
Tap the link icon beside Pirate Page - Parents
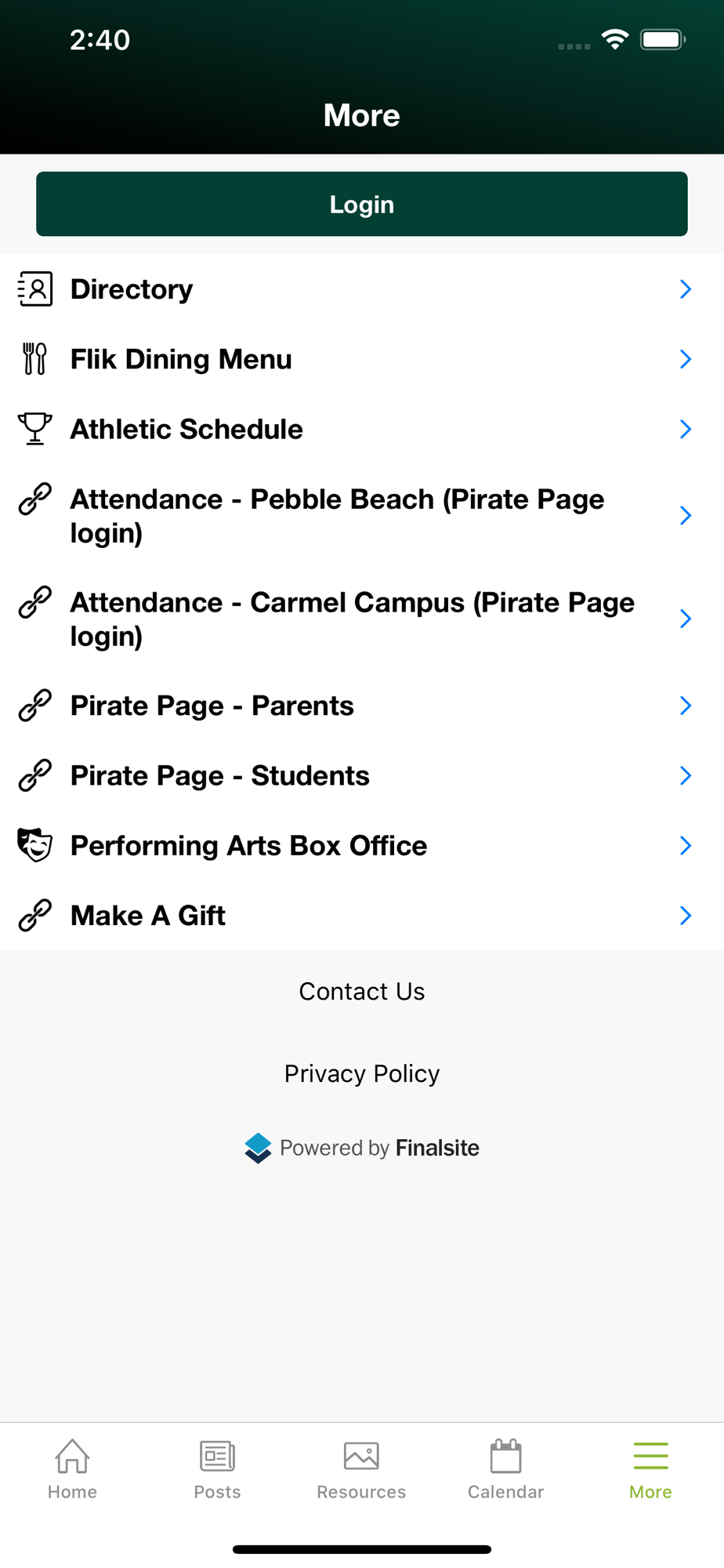[x=35, y=706]
